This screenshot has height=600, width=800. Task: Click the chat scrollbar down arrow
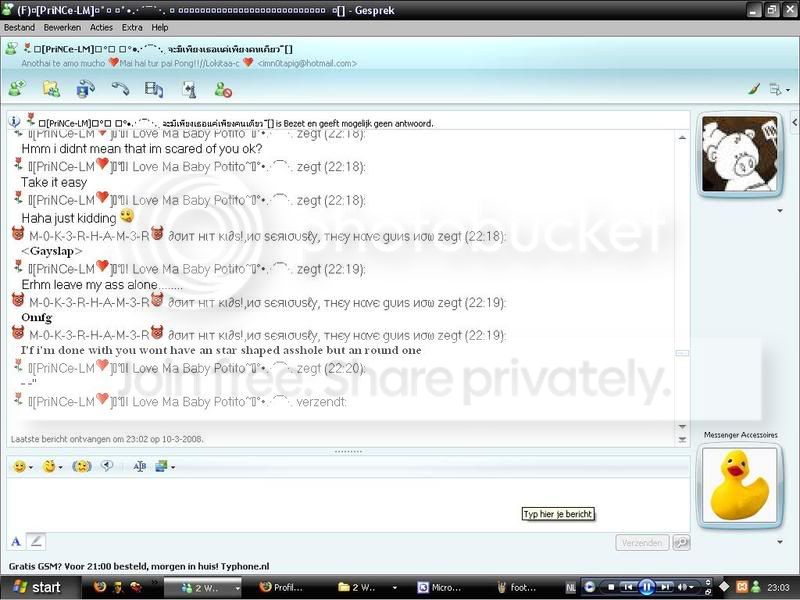pyautogui.click(x=682, y=426)
